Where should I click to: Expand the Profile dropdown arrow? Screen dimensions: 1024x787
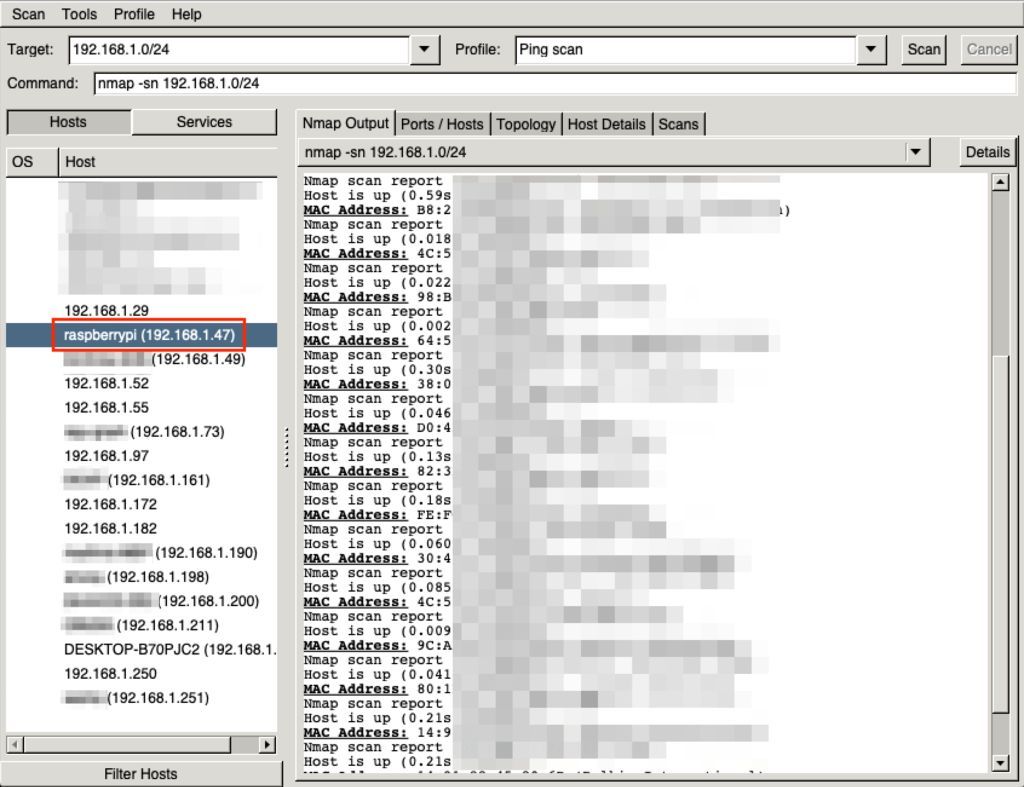pos(871,50)
